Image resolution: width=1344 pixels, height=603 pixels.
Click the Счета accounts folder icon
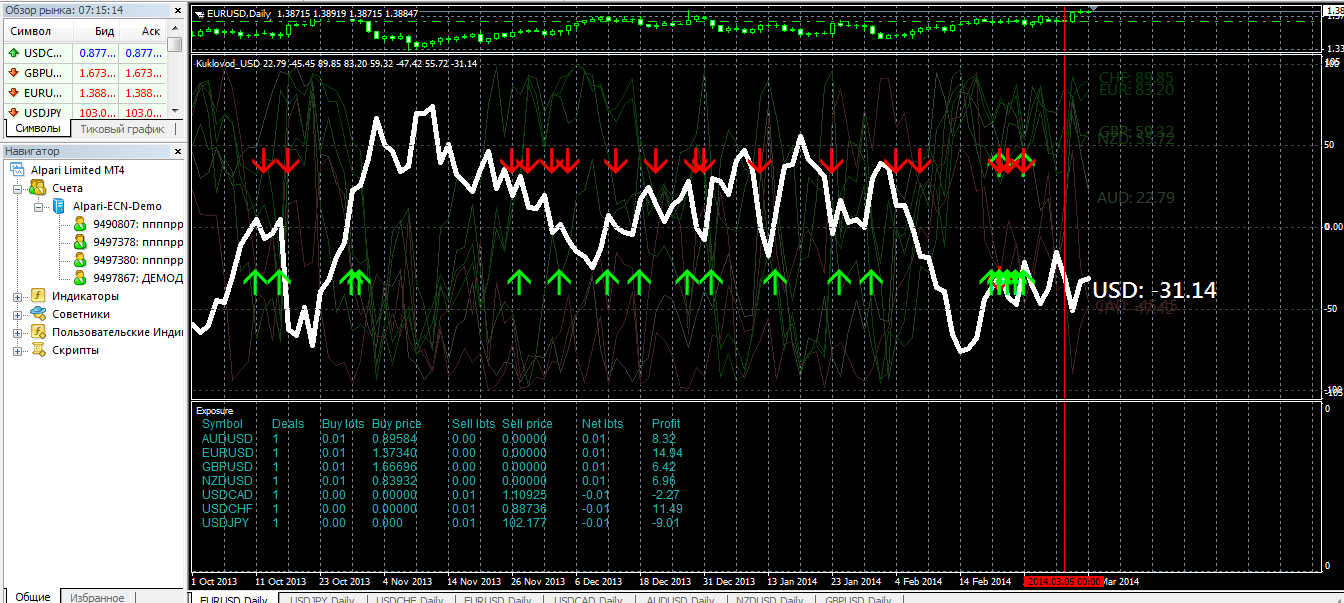tap(38, 188)
